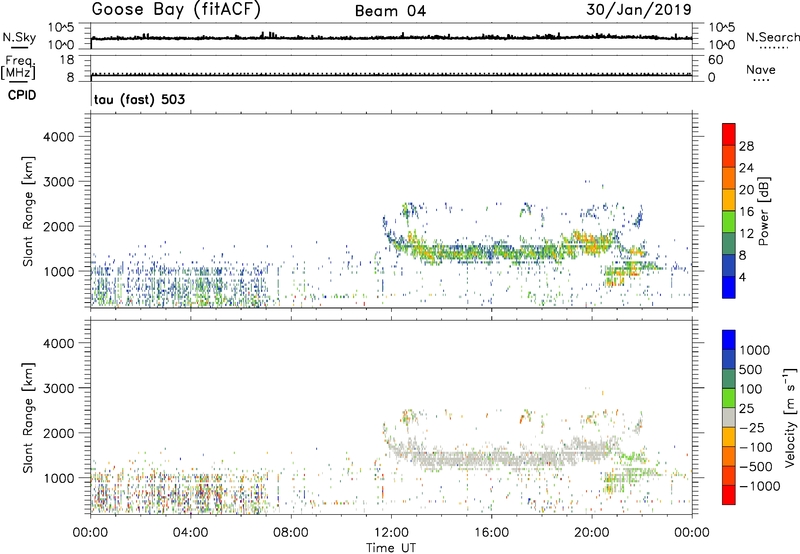Click the 'N.Sky' legend label
The width and height of the screenshot is (800, 554).
(x=19, y=37)
